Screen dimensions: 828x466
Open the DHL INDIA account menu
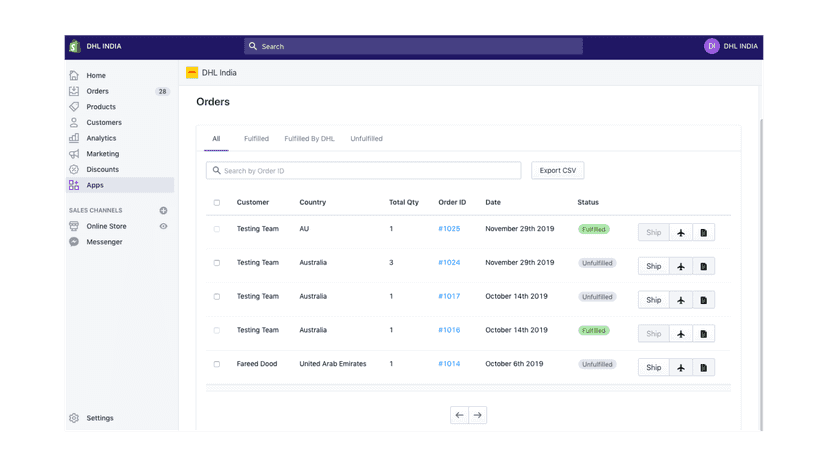(x=731, y=46)
